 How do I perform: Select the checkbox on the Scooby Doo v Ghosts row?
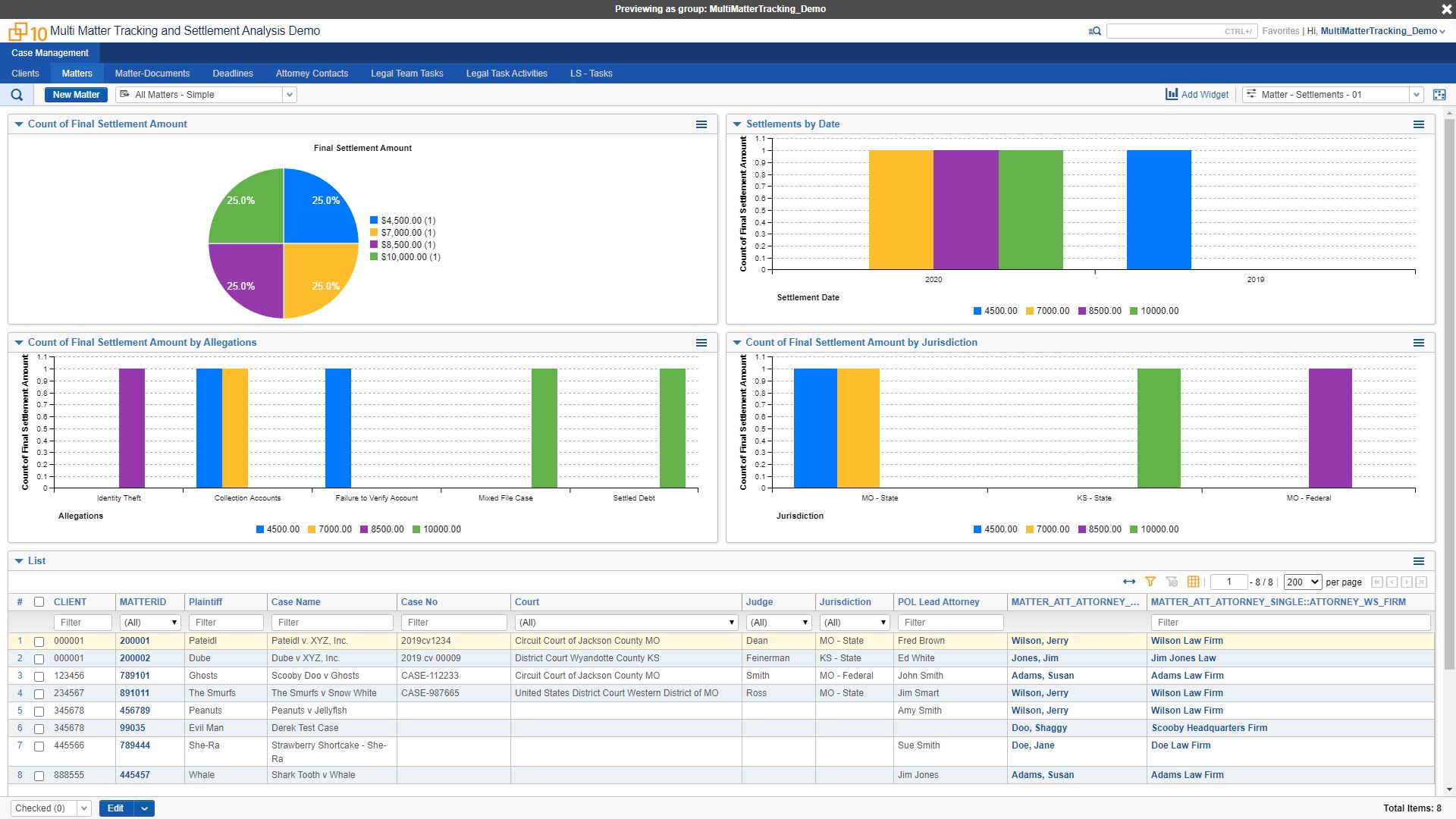[x=39, y=676]
